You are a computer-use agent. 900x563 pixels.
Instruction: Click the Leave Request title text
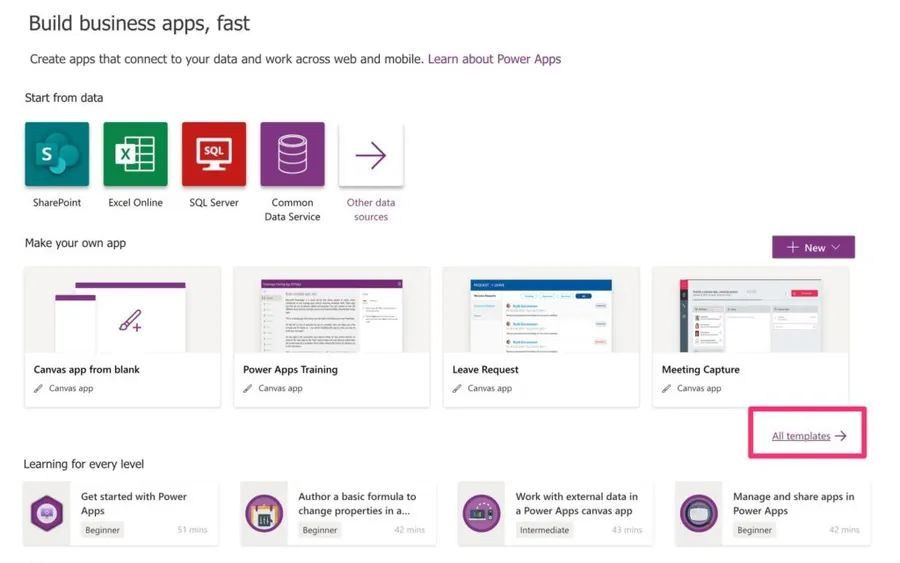[485, 369]
